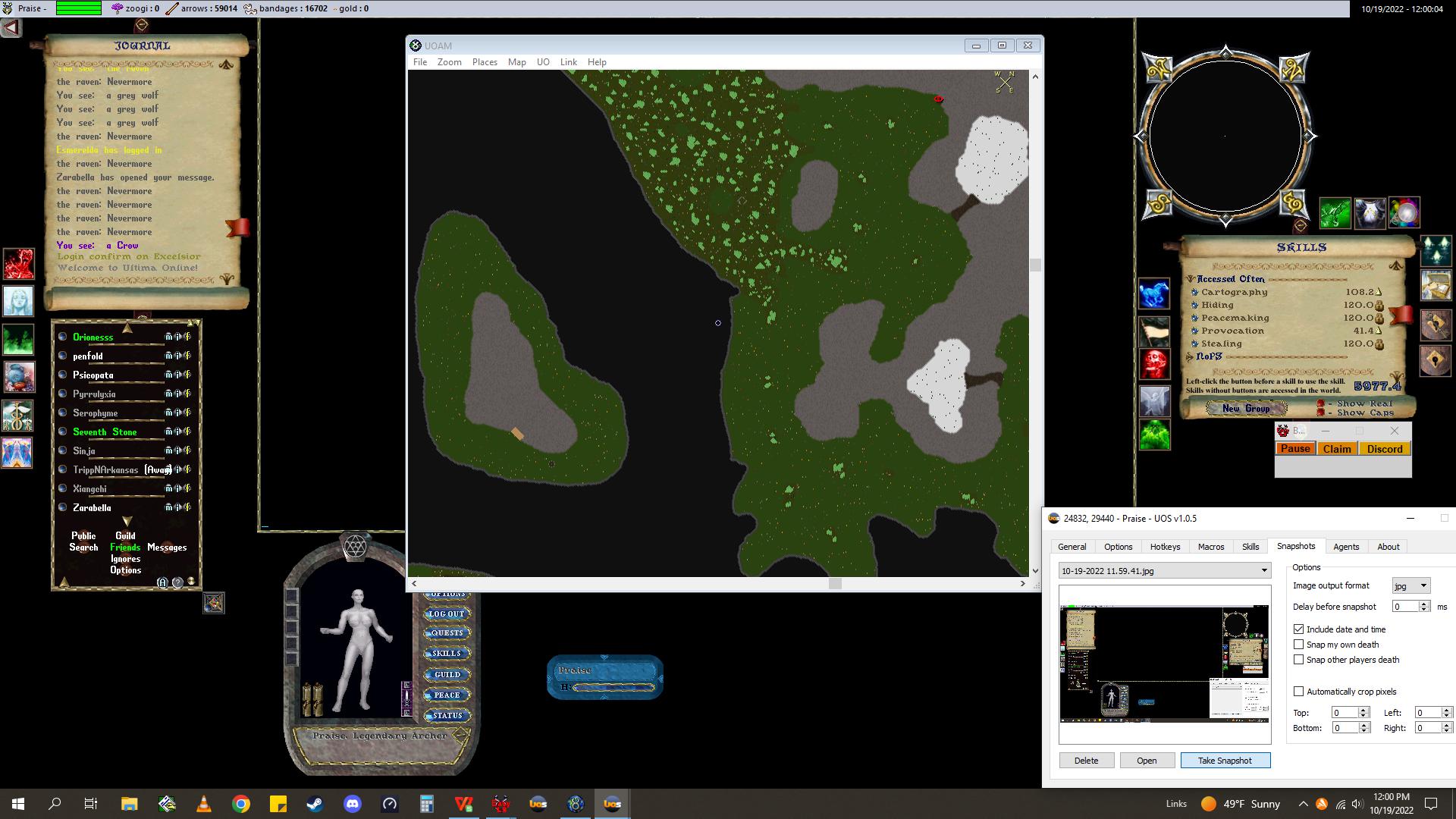Click the pentagram gem on paperdoll top

coord(355,546)
